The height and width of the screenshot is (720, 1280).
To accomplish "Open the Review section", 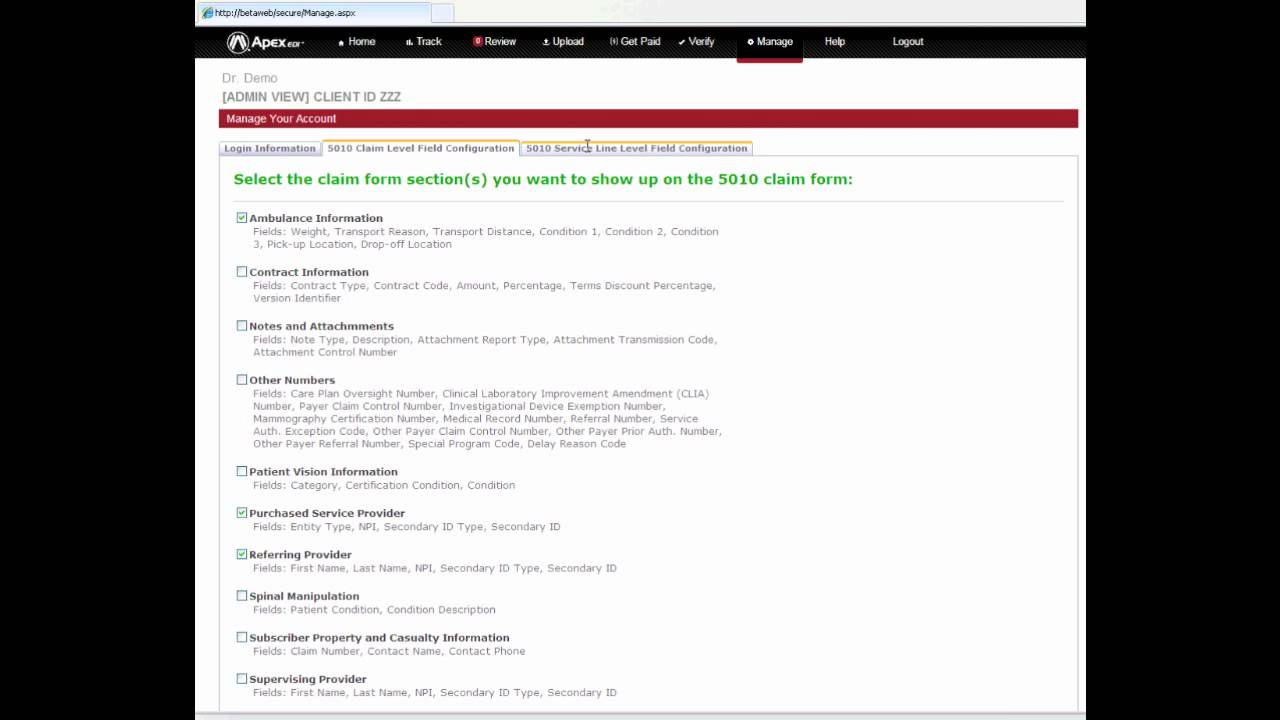I will click(495, 42).
